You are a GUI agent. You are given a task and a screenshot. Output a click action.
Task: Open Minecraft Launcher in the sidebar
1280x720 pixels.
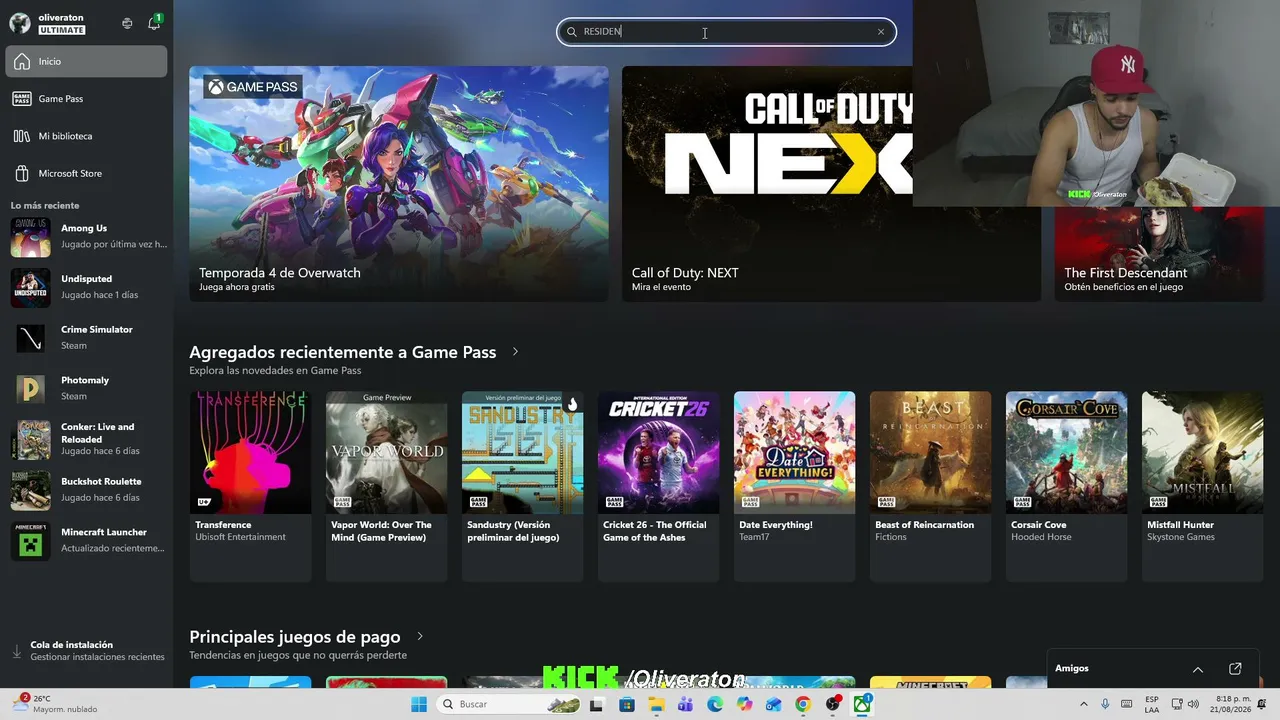[88, 540]
